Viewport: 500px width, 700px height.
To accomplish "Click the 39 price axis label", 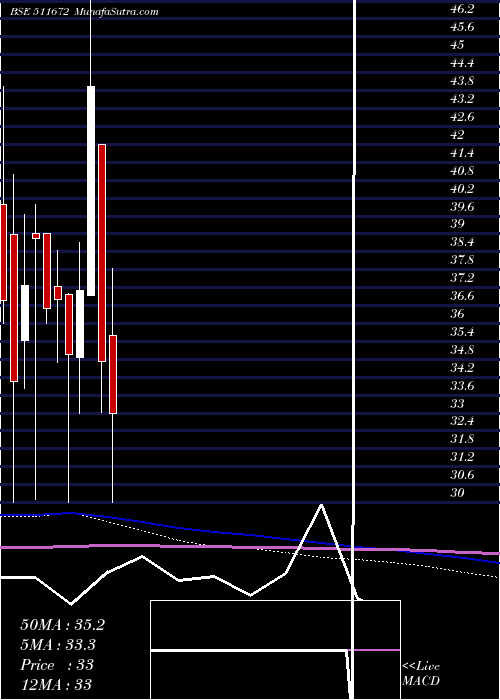I will pyautogui.click(x=457, y=224).
